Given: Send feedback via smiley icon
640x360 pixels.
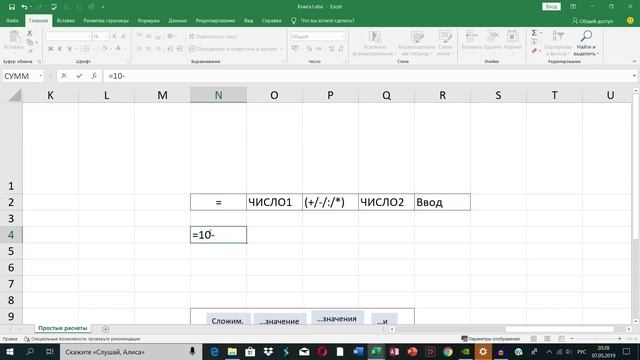Looking at the screenshot, I should pos(630,20).
